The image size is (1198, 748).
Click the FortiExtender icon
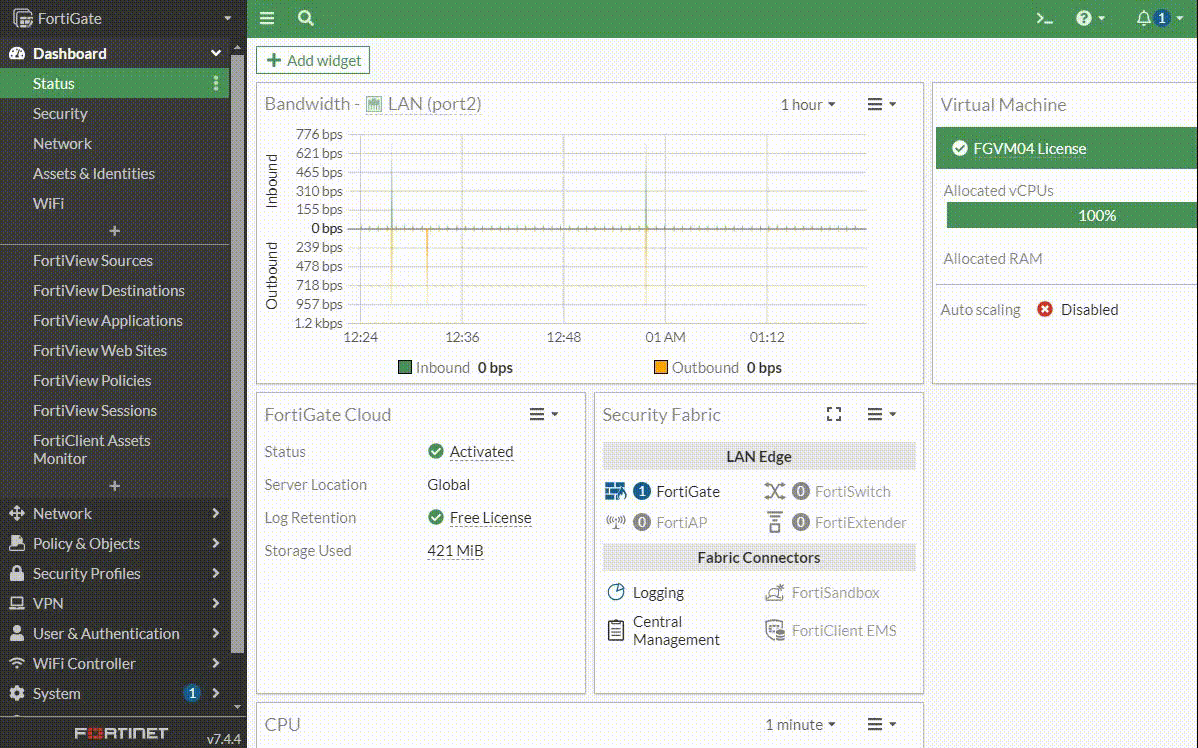point(775,523)
